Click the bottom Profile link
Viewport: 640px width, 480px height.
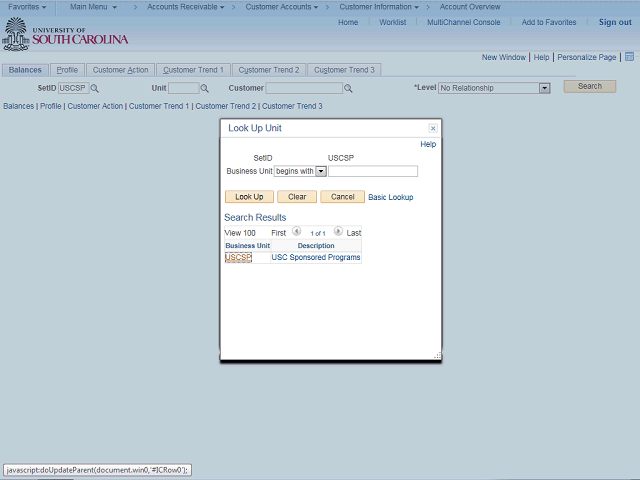coord(51,106)
